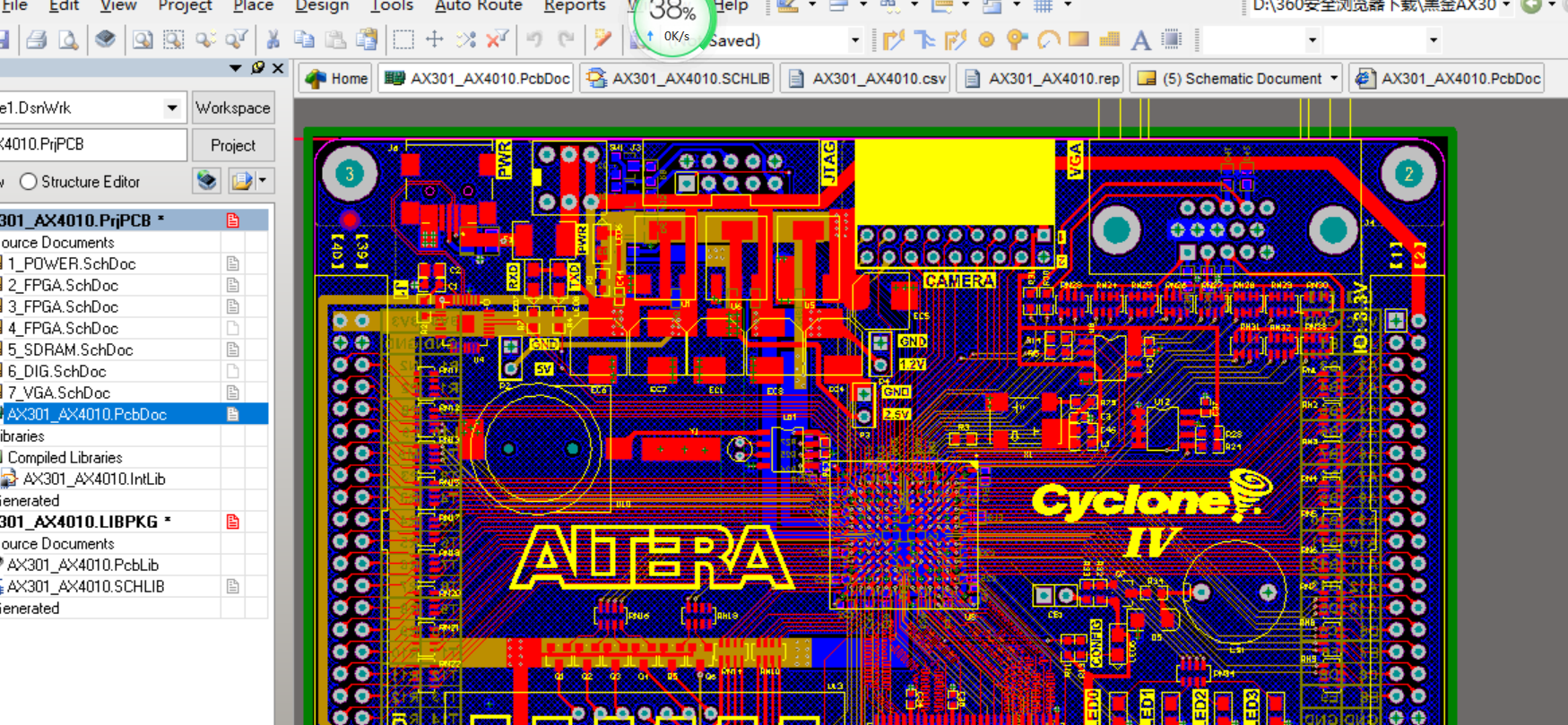This screenshot has width=1568, height=725.
Task: Select the Zoom Area tool
Action: [x=173, y=39]
